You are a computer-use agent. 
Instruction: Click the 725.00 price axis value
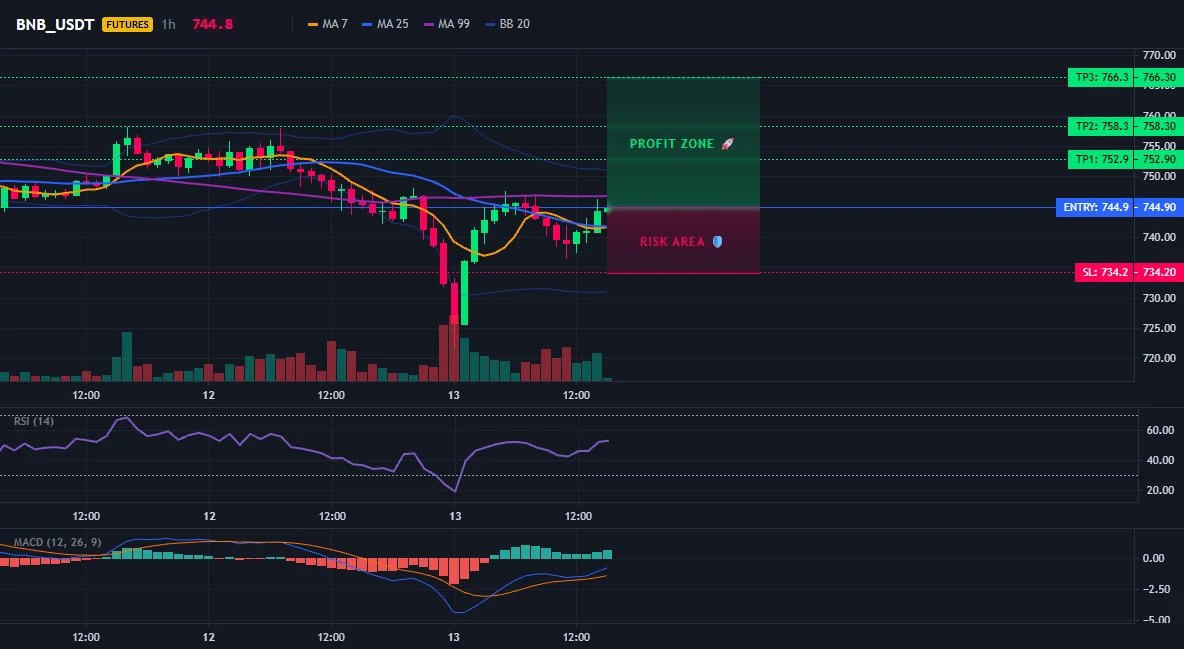point(1159,328)
